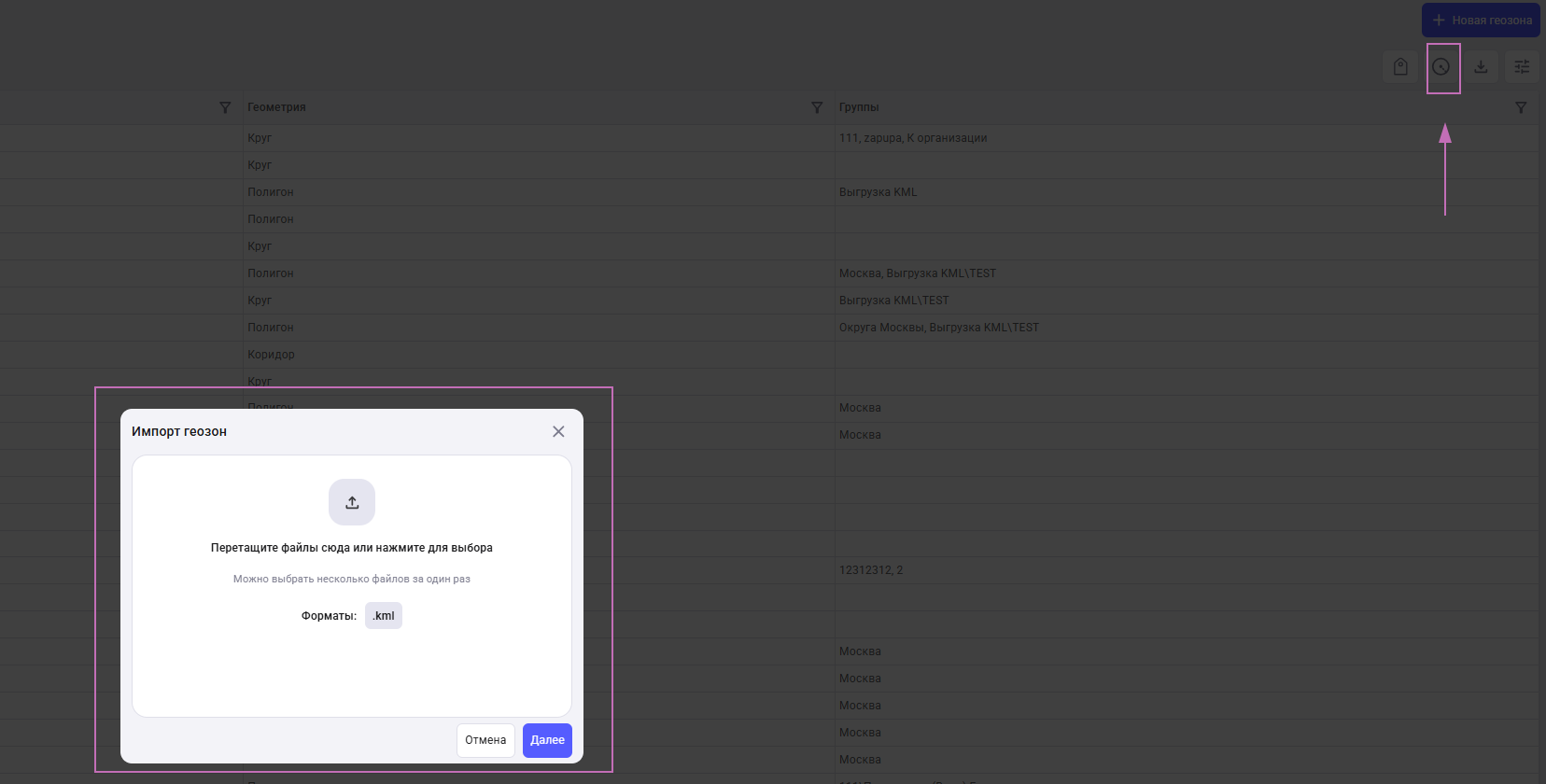1546x784 pixels.
Task: Open the filter for the Геометрия column
Action: pos(817,107)
